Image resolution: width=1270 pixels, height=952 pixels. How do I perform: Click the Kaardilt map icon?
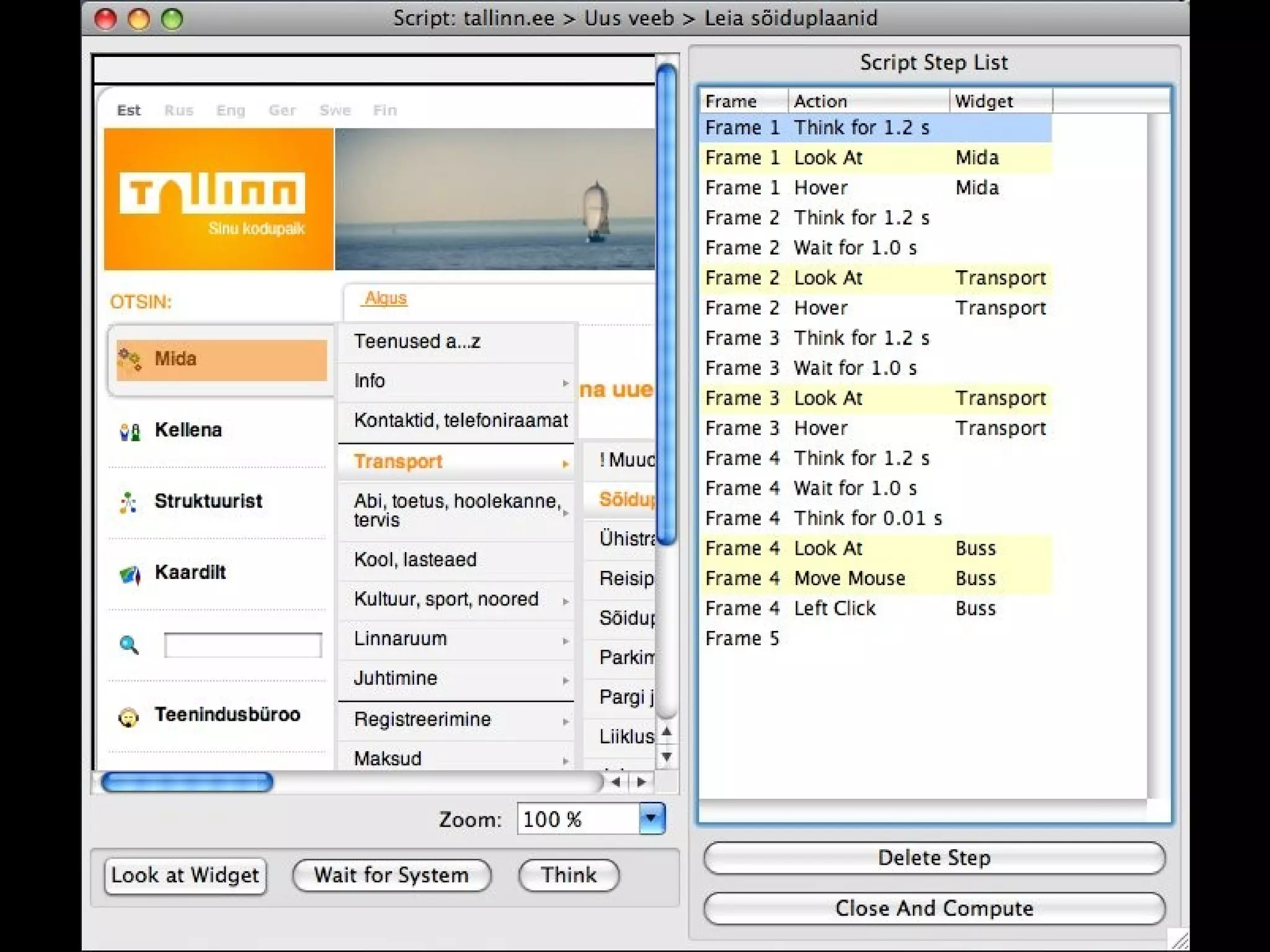point(130,574)
